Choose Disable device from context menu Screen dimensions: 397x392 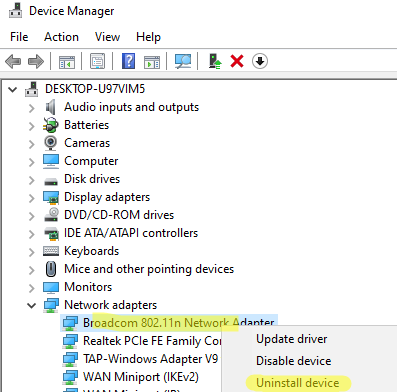[x=293, y=361]
